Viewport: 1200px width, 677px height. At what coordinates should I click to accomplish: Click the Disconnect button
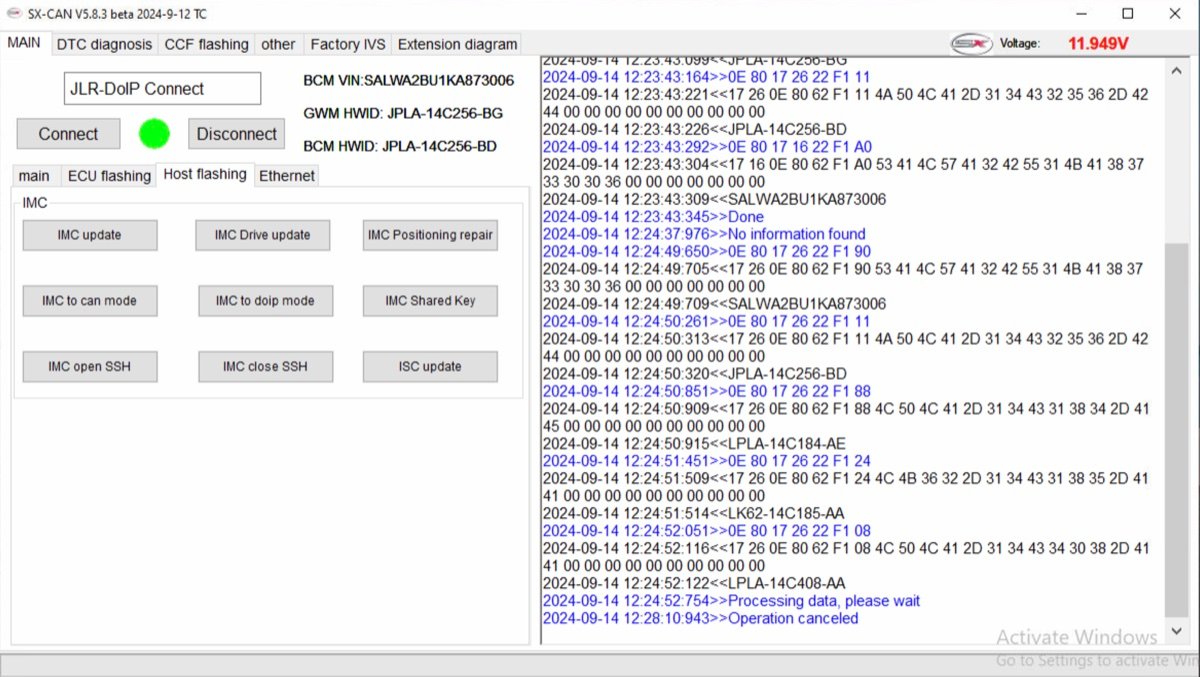236,134
